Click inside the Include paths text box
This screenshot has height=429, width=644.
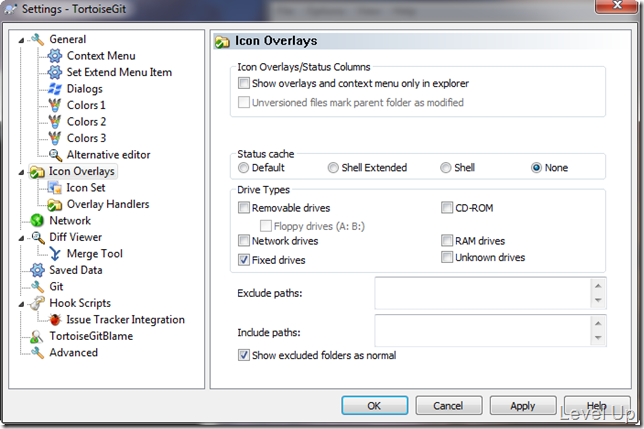[483, 331]
